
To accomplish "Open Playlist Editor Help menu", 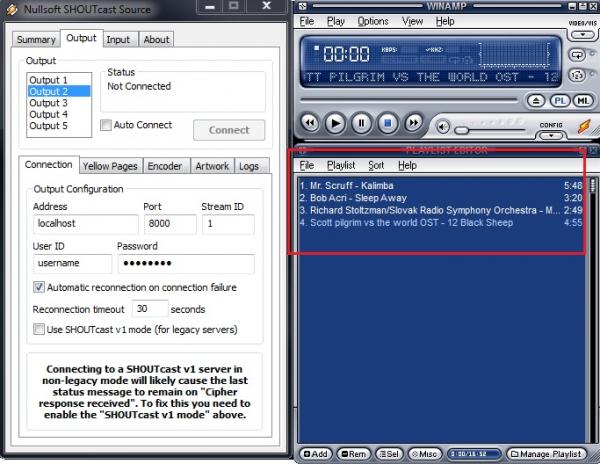I will [x=407, y=165].
